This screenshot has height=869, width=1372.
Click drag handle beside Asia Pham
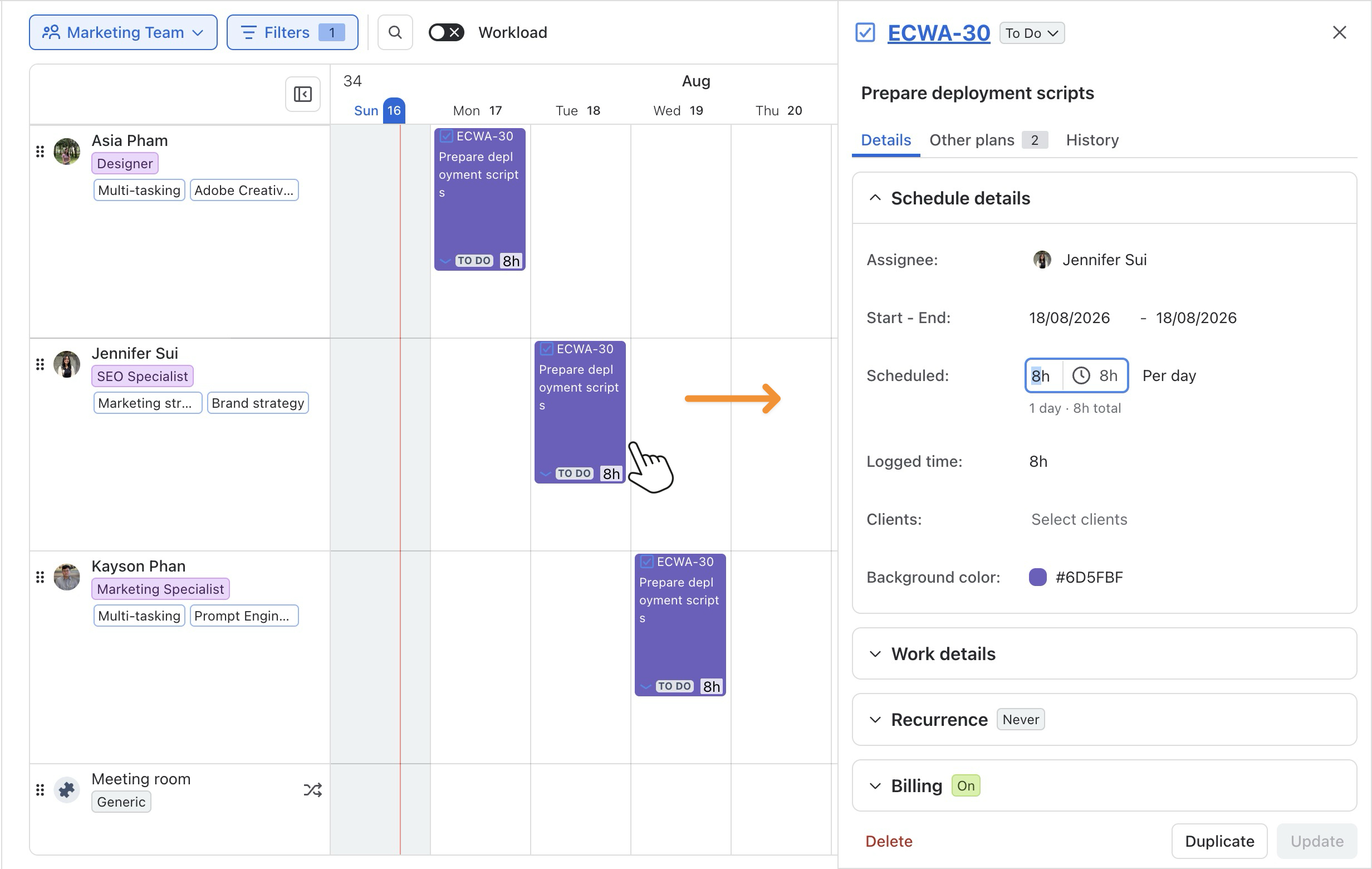tap(40, 152)
